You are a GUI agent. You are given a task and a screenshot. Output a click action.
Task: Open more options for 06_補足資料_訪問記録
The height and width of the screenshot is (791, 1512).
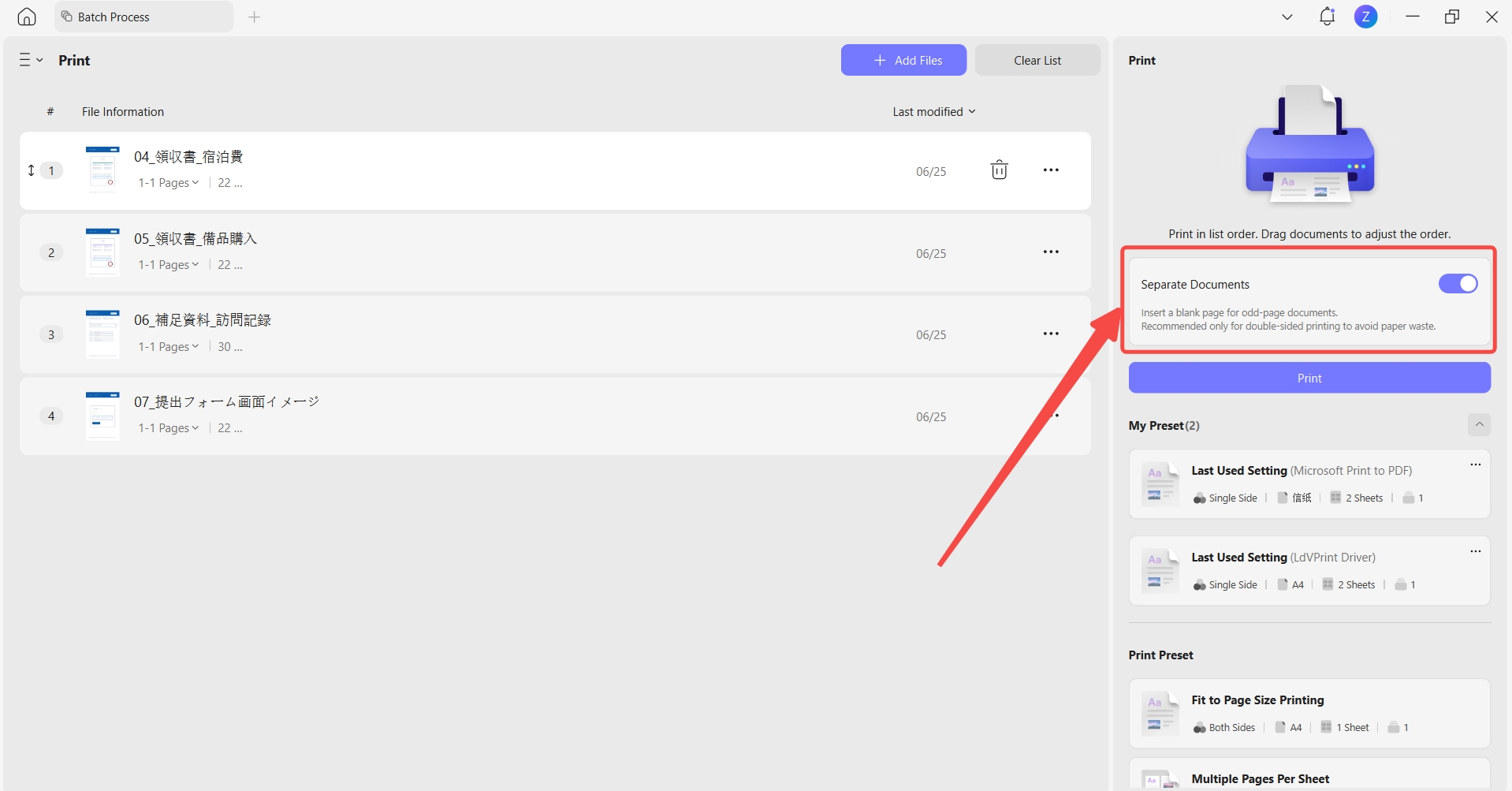(1051, 334)
